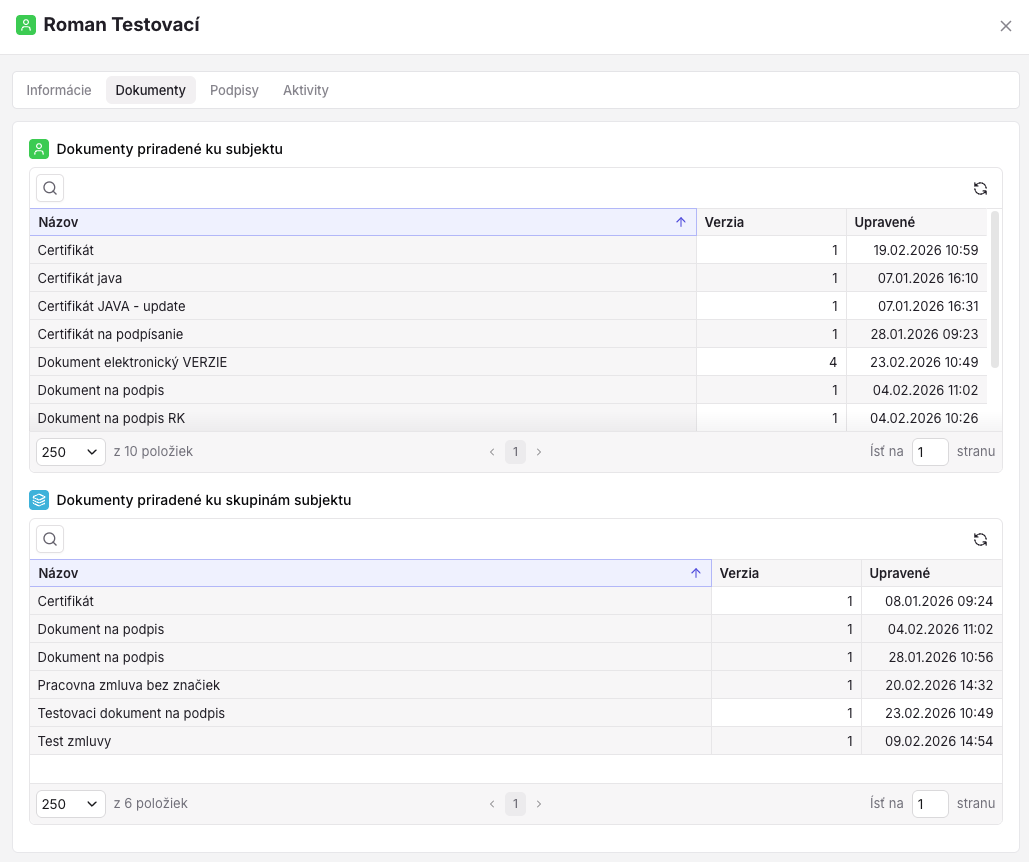Sort group documents by Verzia
This screenshot has width=1029, height=862.
point(786,573)
